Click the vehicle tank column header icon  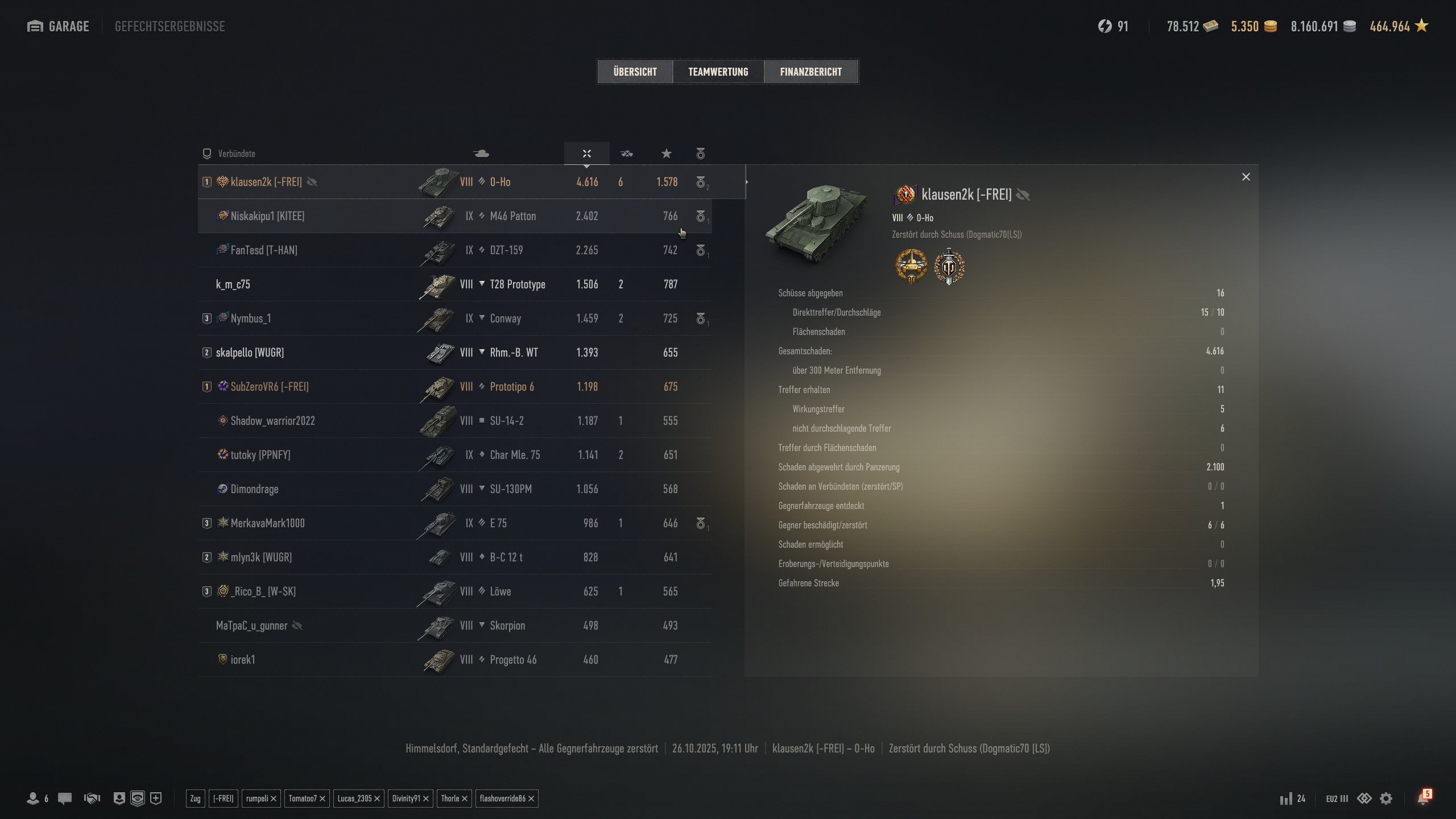pyautogui.click(x=481, y=154)
